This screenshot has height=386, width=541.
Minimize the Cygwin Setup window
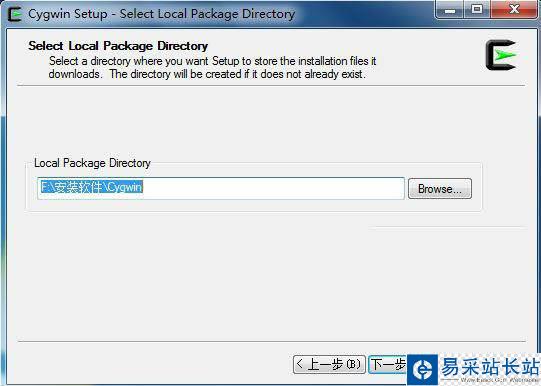coord(450,9)
